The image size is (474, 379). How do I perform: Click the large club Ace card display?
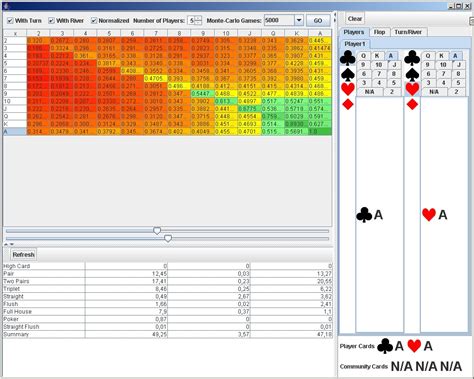370,215
